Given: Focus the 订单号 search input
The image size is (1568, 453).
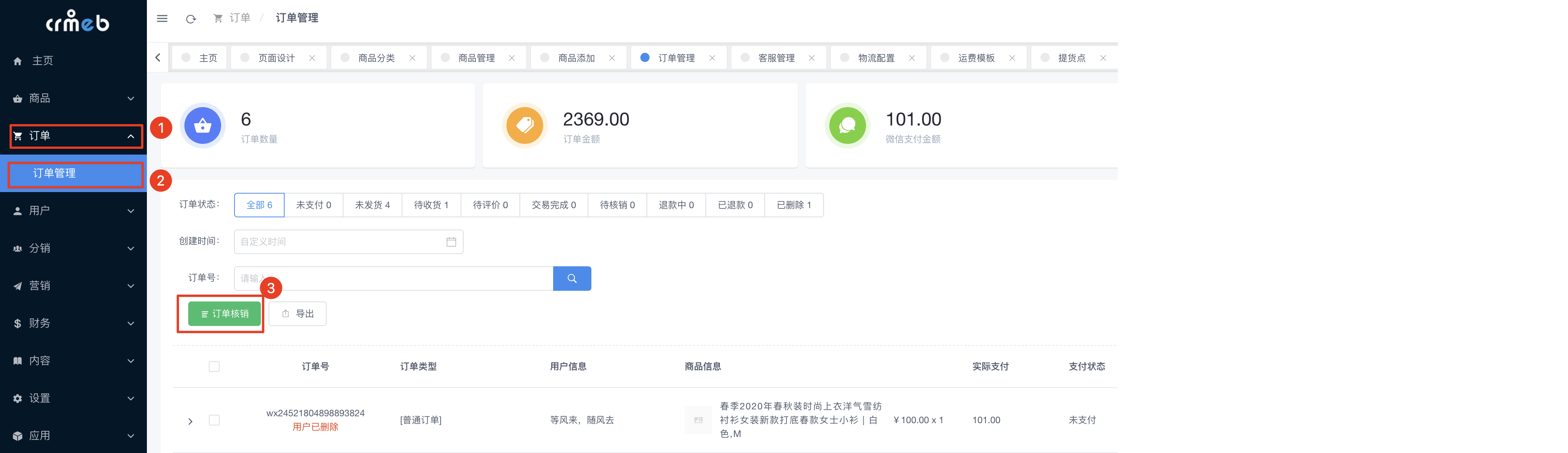Looking at the screenshot, I should click(394, 278).
